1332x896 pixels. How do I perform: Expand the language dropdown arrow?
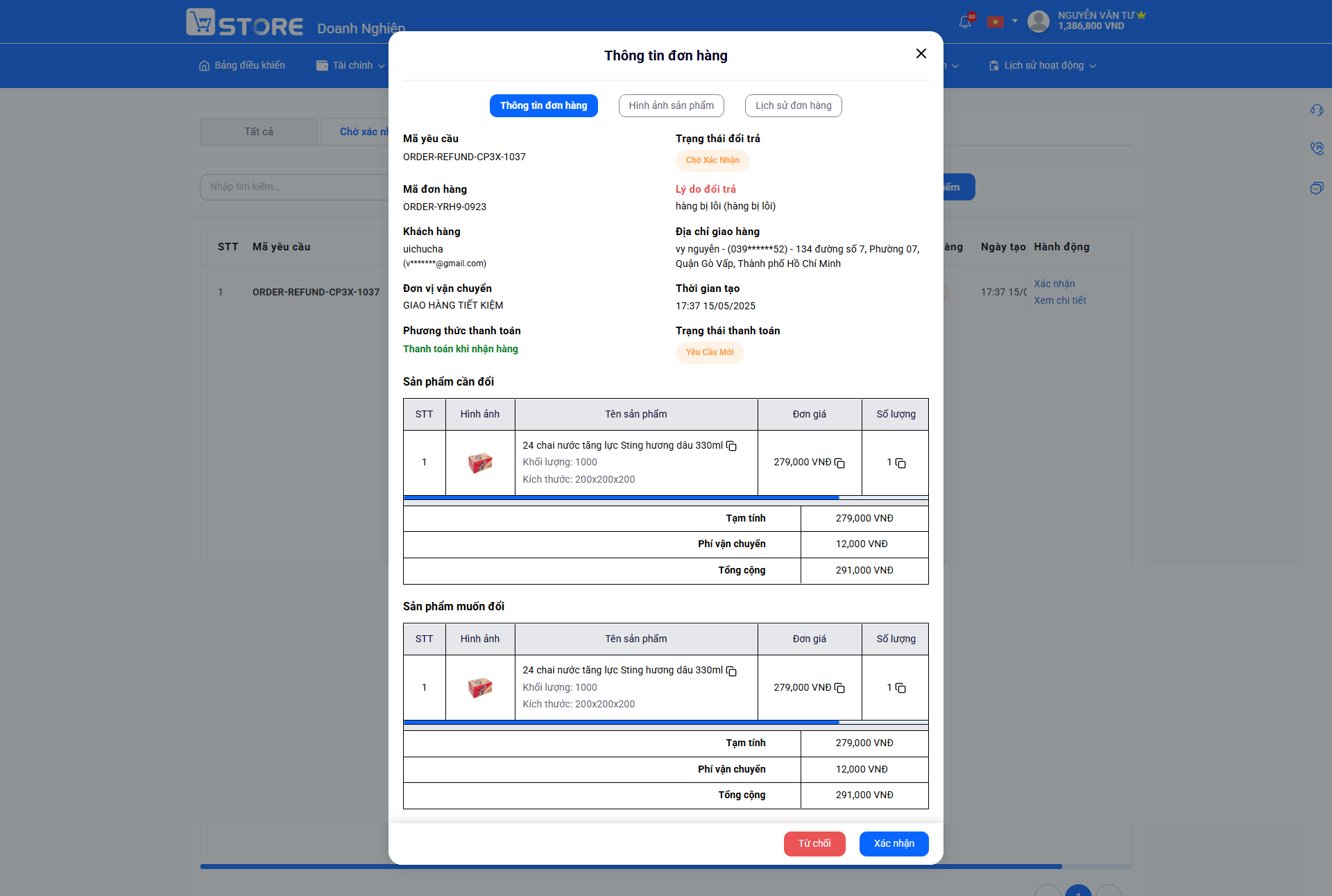[x=1015, y=21]
